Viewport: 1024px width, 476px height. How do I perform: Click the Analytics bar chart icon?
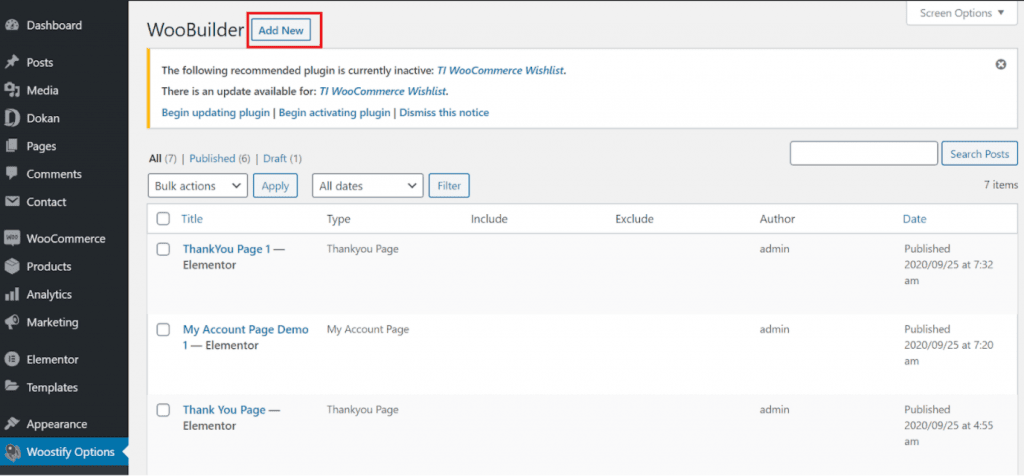coord(12,294)
